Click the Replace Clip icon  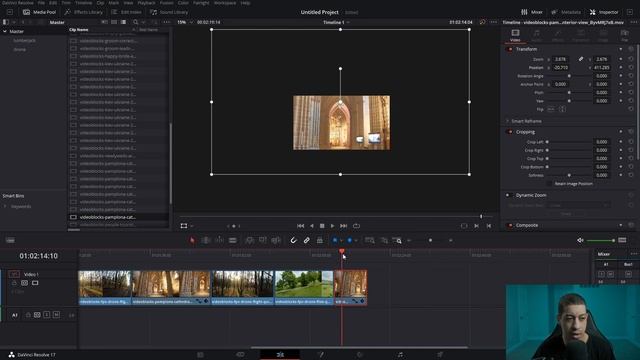click(276, 240)
